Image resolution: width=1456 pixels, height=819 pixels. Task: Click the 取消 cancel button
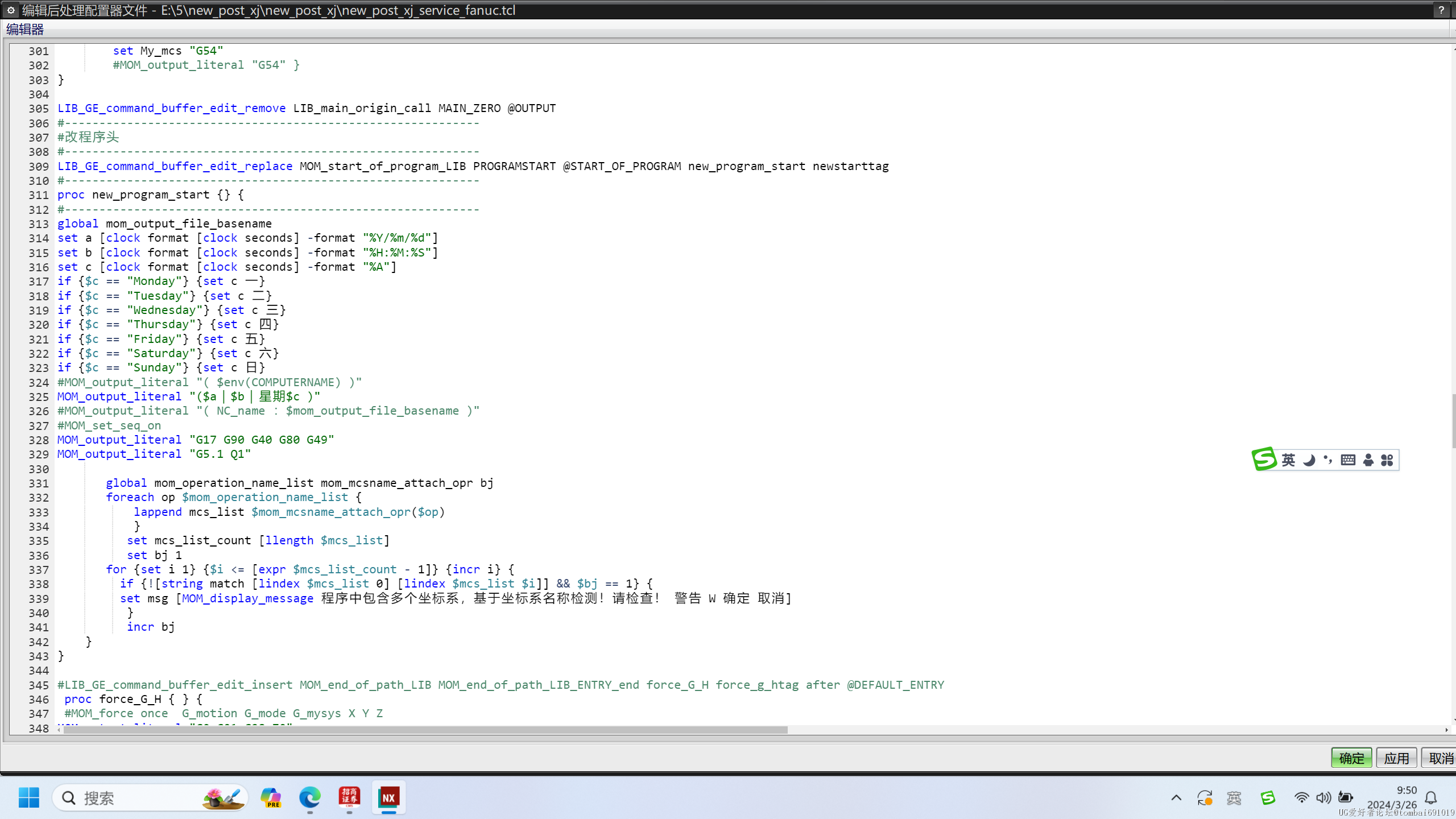[x=1440, y=758]
